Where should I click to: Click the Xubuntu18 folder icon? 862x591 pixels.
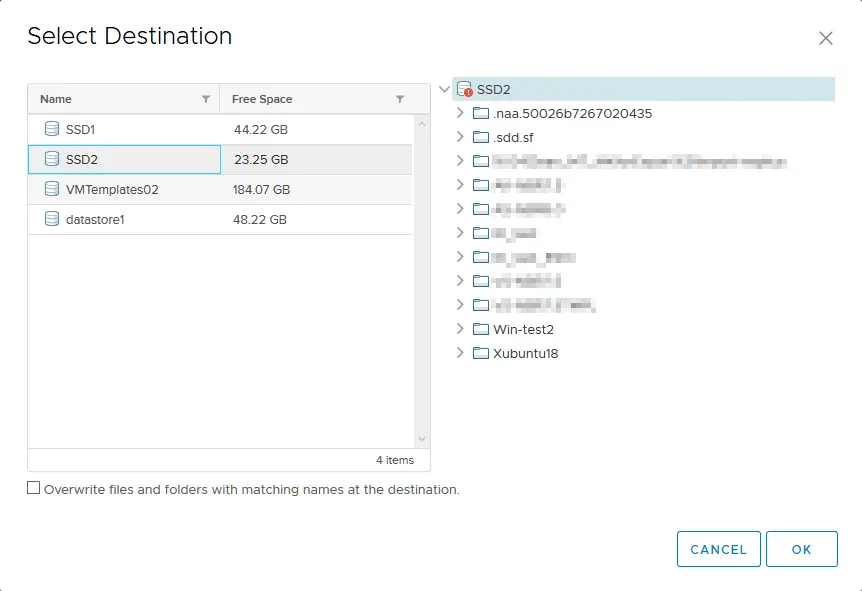point(481,354)
